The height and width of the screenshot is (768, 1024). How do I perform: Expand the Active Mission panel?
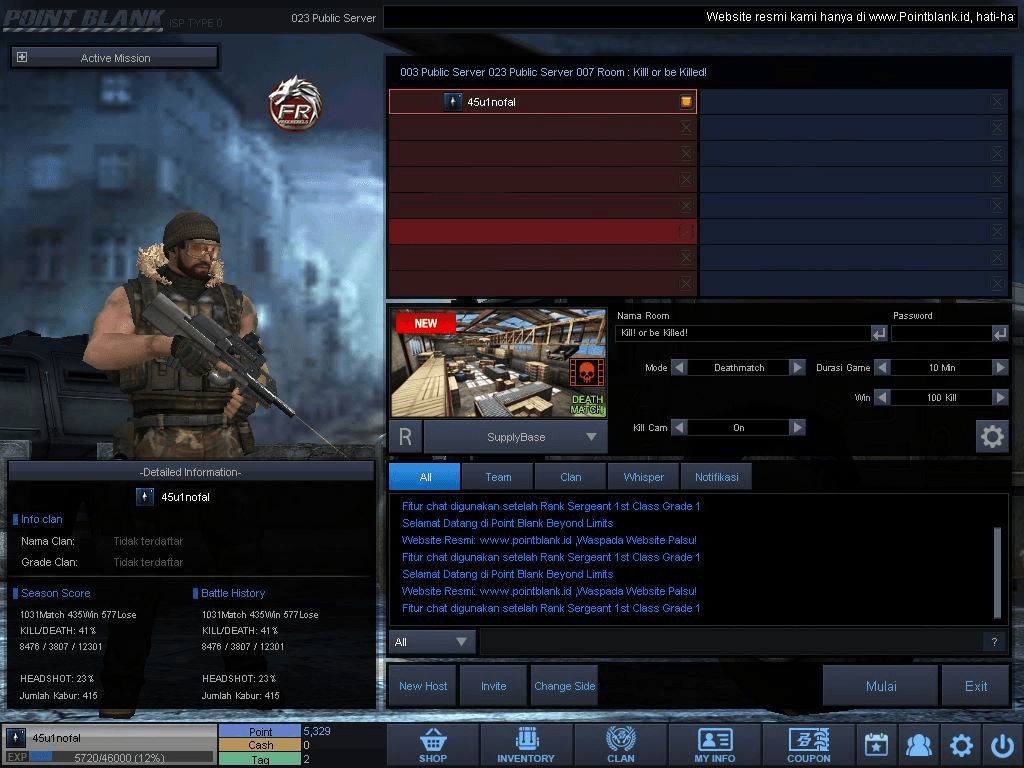[x=22, y=57]
